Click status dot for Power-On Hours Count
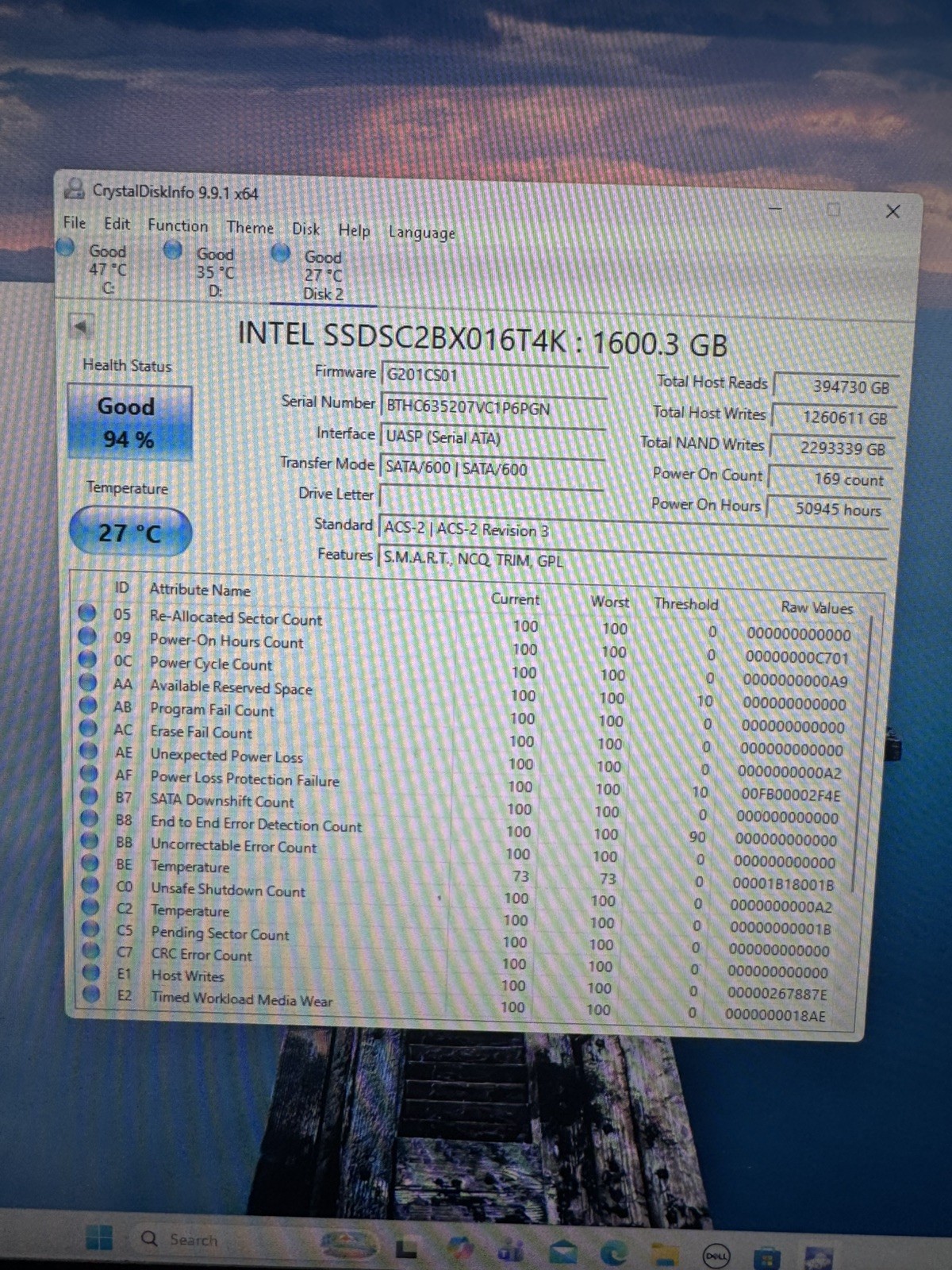952x1270 pixels. tap(88, 636)
